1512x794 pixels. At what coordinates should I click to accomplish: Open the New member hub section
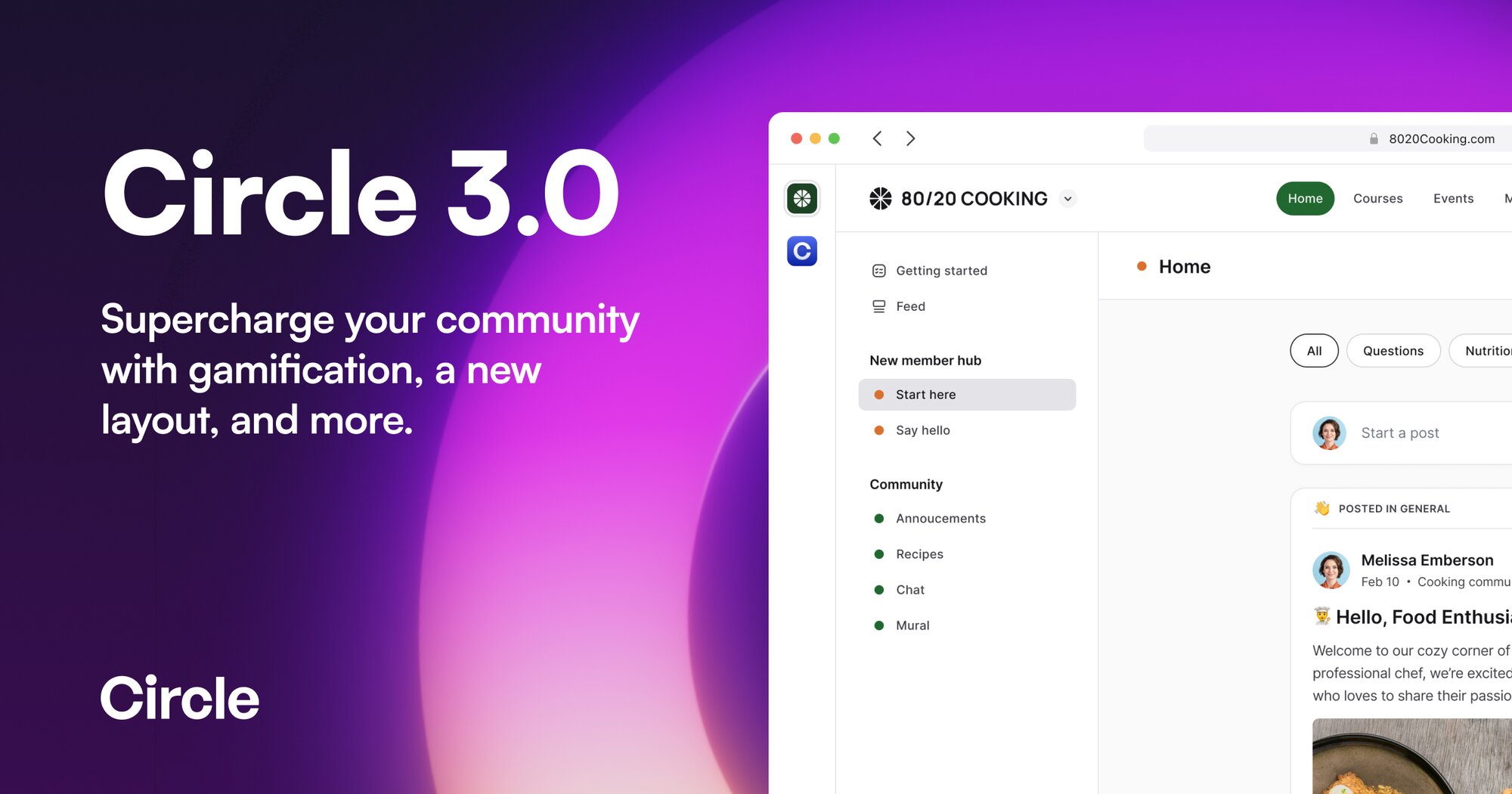(x=925, y=360)
